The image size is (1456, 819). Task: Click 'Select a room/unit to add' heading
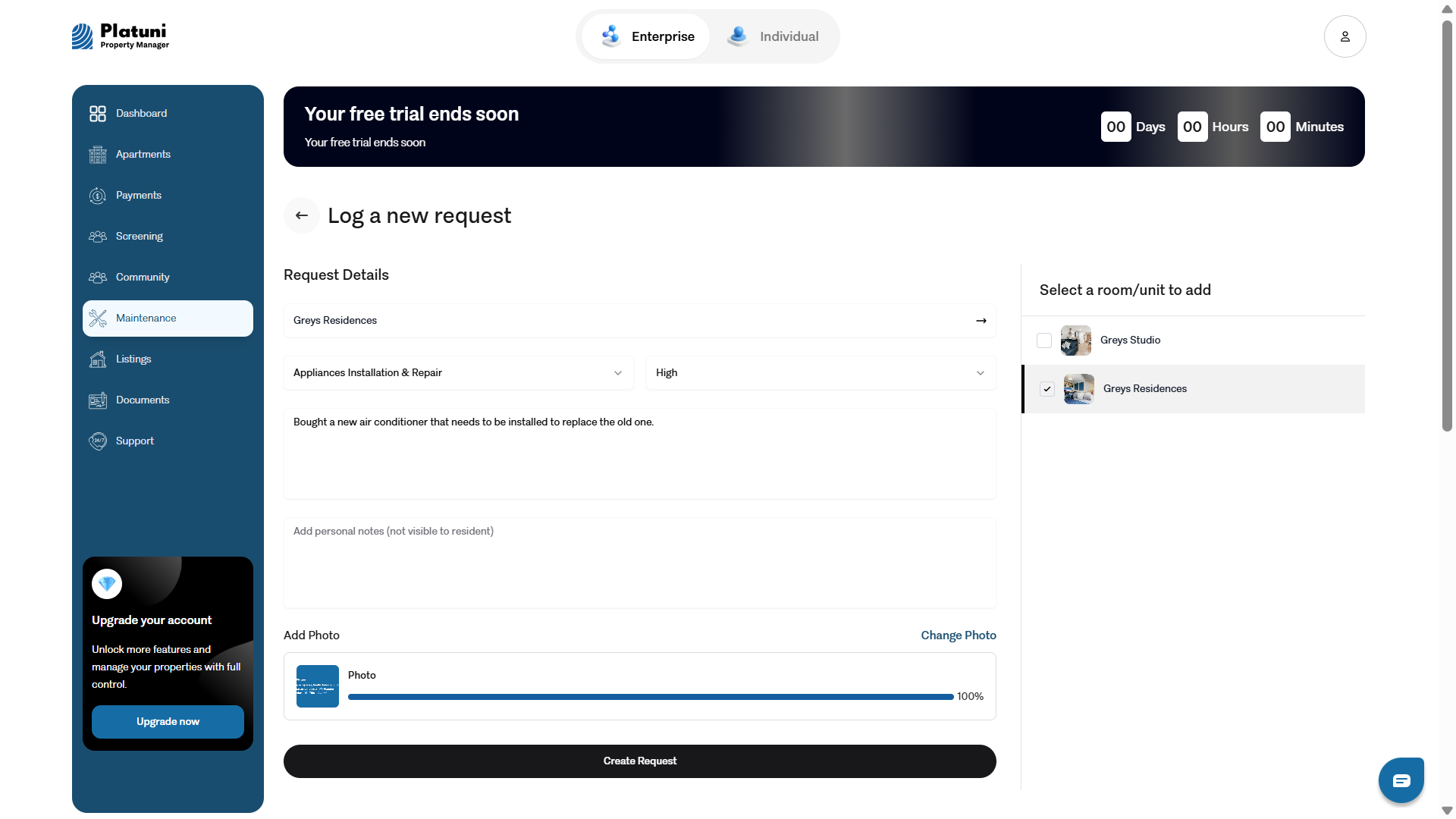pos(1125,290)
